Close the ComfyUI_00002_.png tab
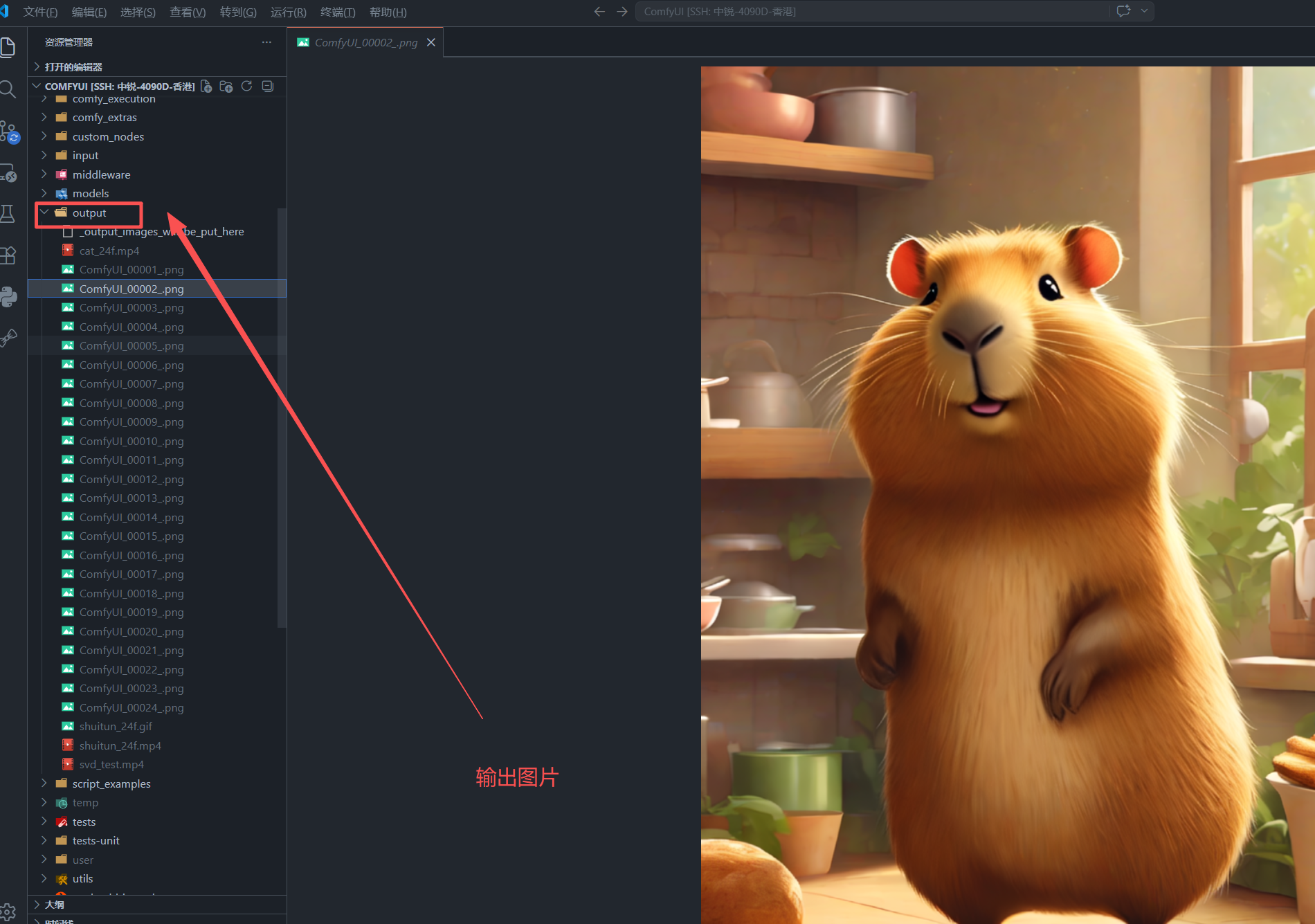Viewport: 1315px width, 924px height. [x=431, y=42]
